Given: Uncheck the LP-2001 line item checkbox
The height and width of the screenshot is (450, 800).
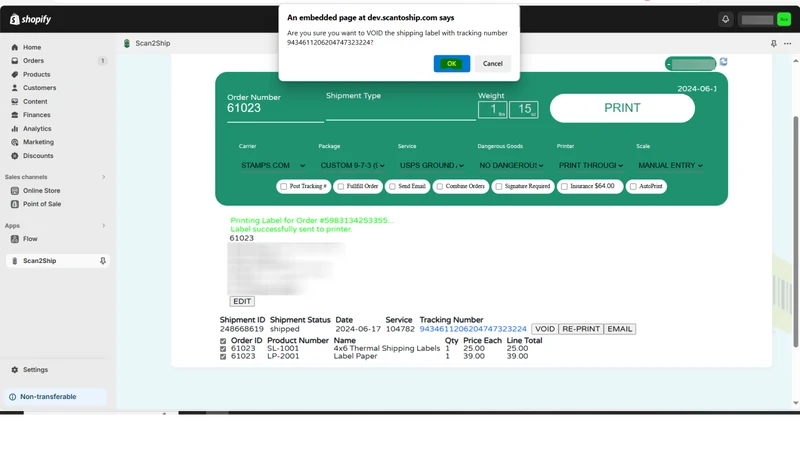Looking at the screenshot, I should [223, 357].
